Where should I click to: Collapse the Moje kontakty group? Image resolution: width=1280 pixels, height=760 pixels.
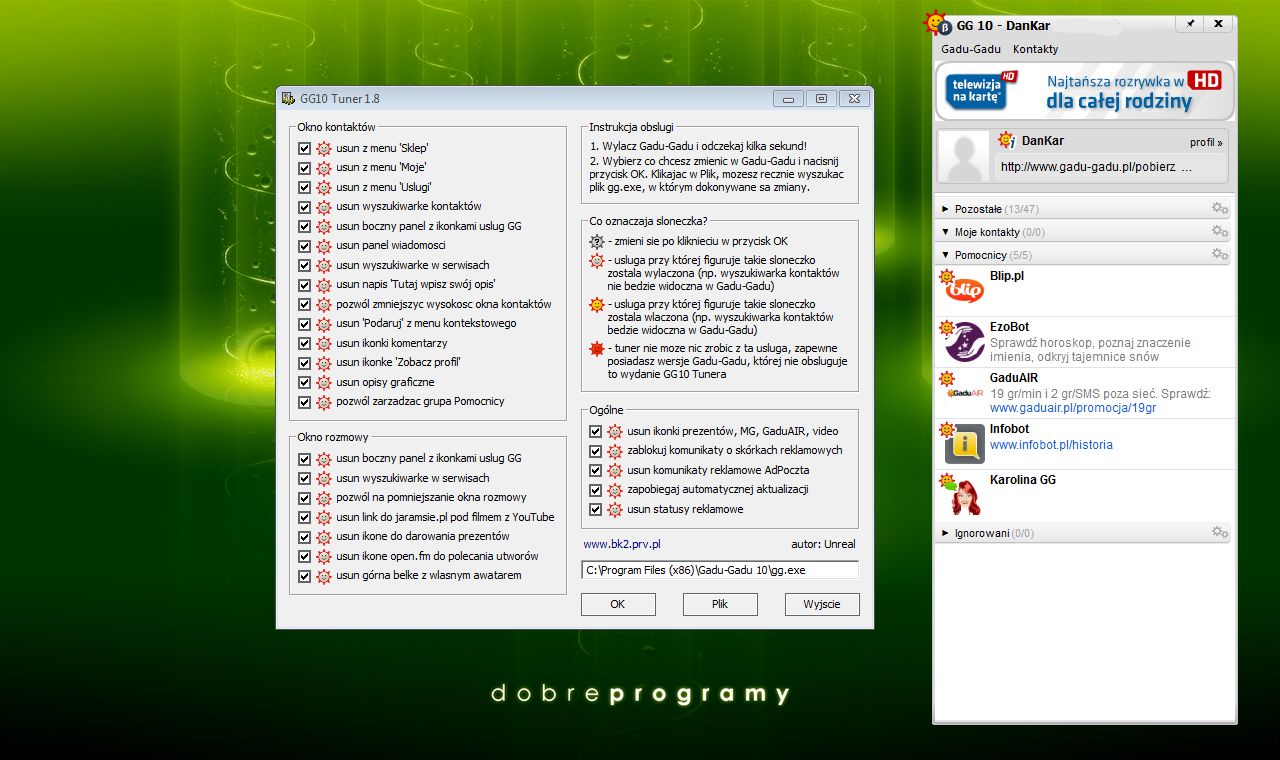point(946,232)
